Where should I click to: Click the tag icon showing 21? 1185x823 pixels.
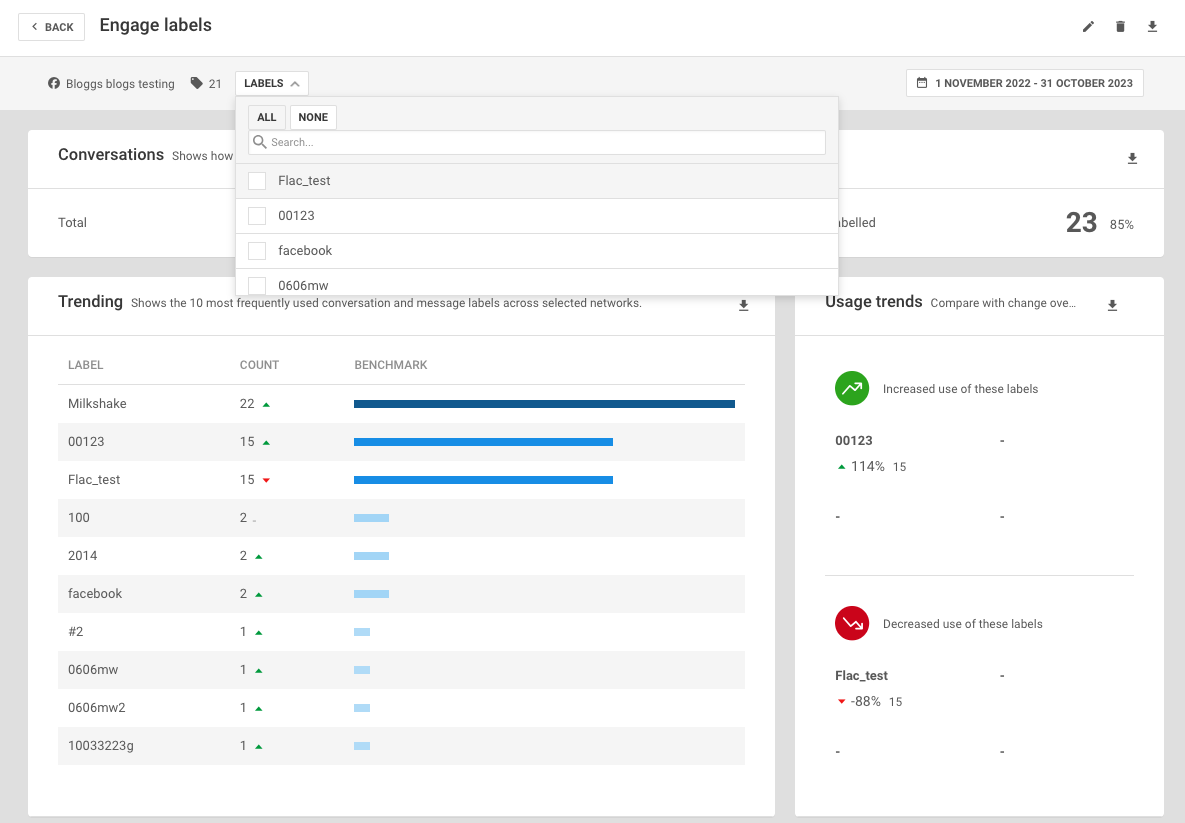click(x=197, y=84)
